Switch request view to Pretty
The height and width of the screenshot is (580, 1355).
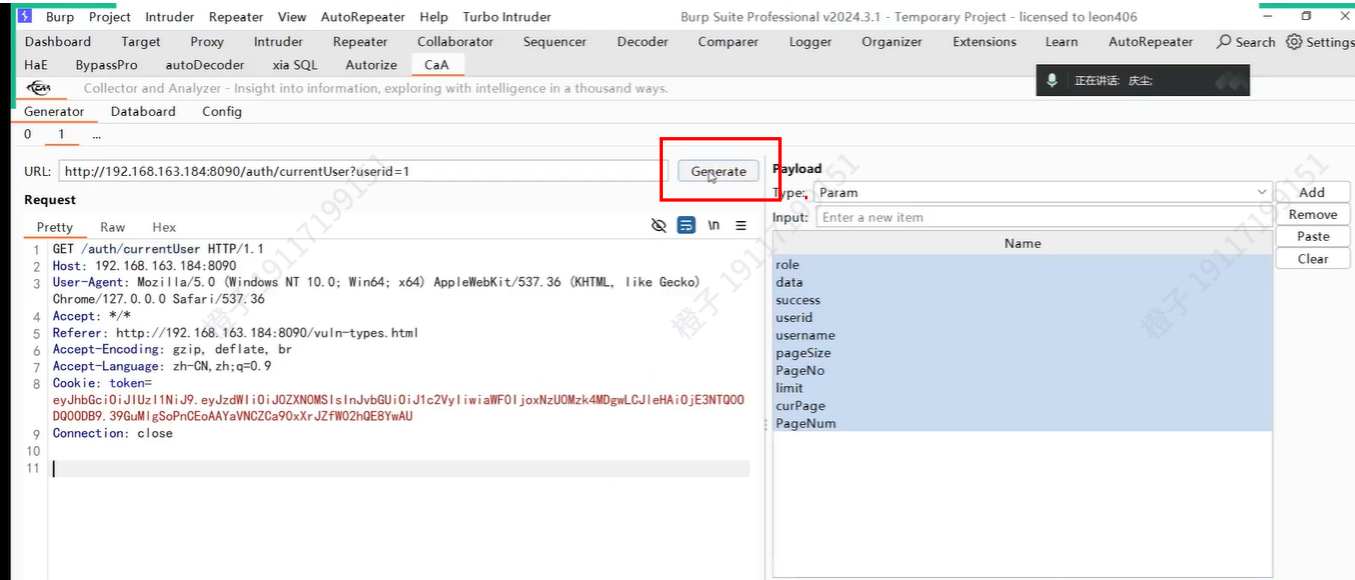[55, 227]
